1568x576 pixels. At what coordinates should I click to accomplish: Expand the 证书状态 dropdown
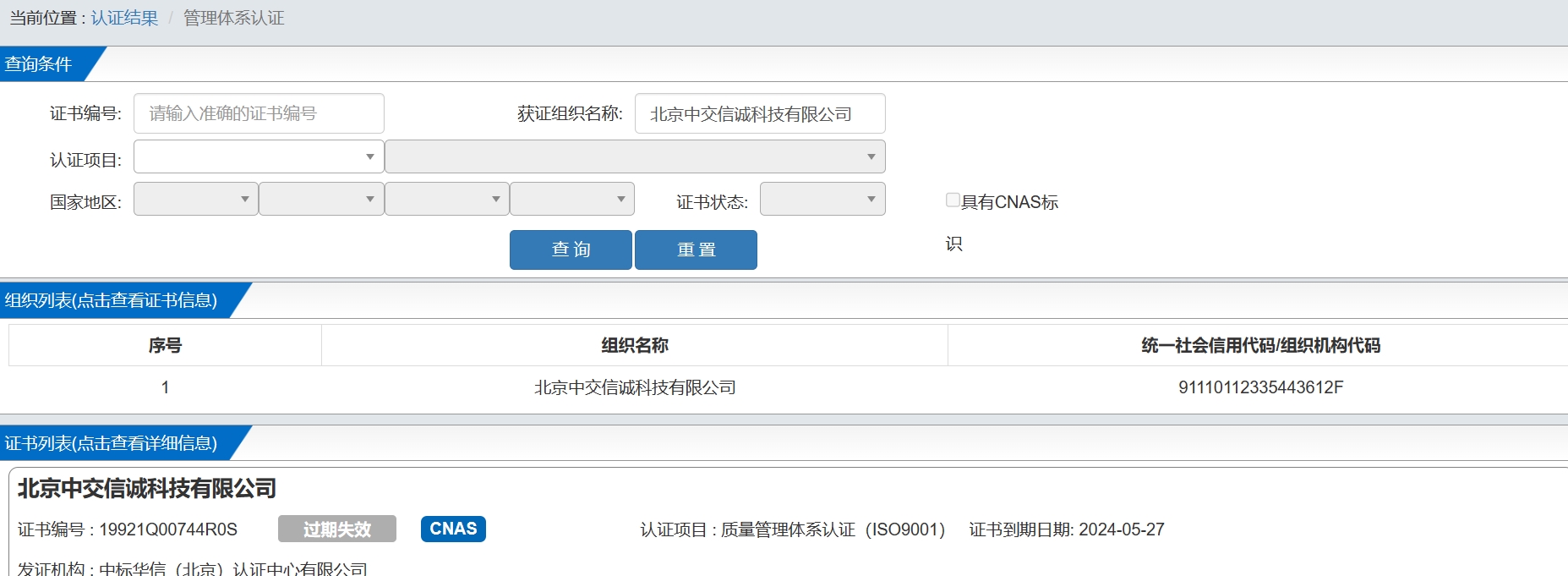point(822,199)
